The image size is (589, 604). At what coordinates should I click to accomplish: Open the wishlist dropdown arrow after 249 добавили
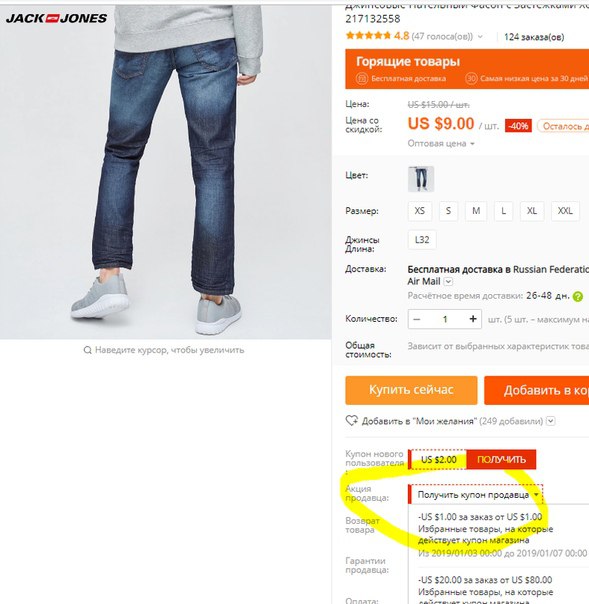coord(551,421)
